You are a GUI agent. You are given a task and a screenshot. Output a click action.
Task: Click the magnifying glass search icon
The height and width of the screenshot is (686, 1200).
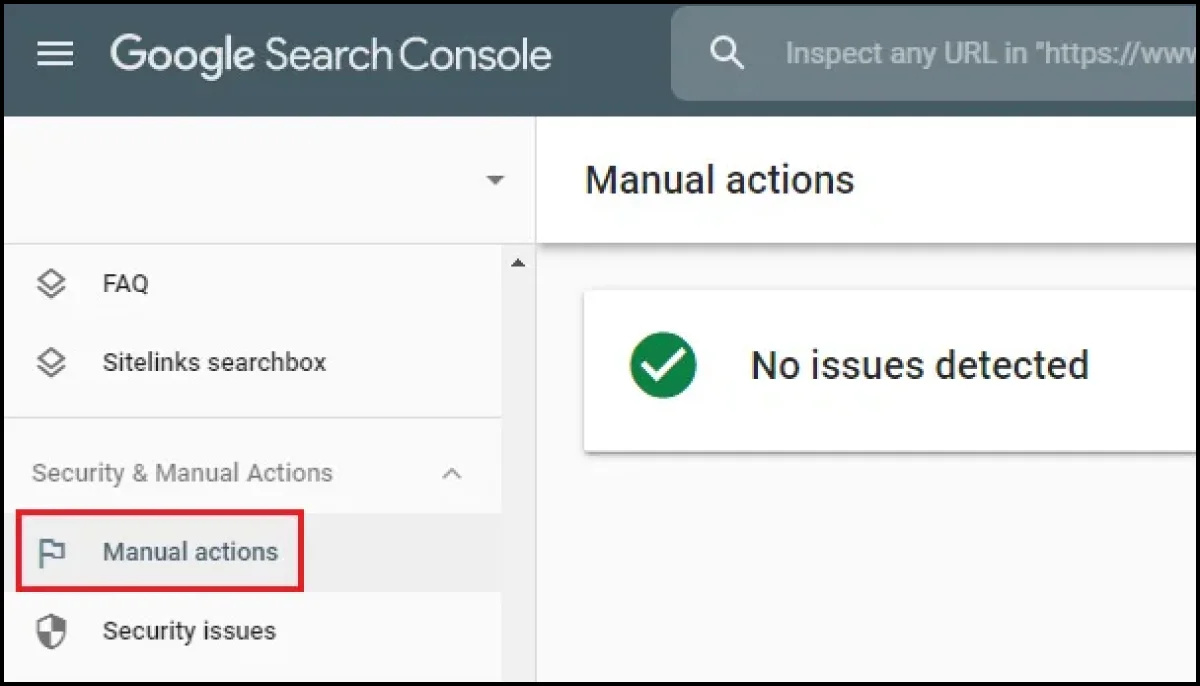coord(727,54)
